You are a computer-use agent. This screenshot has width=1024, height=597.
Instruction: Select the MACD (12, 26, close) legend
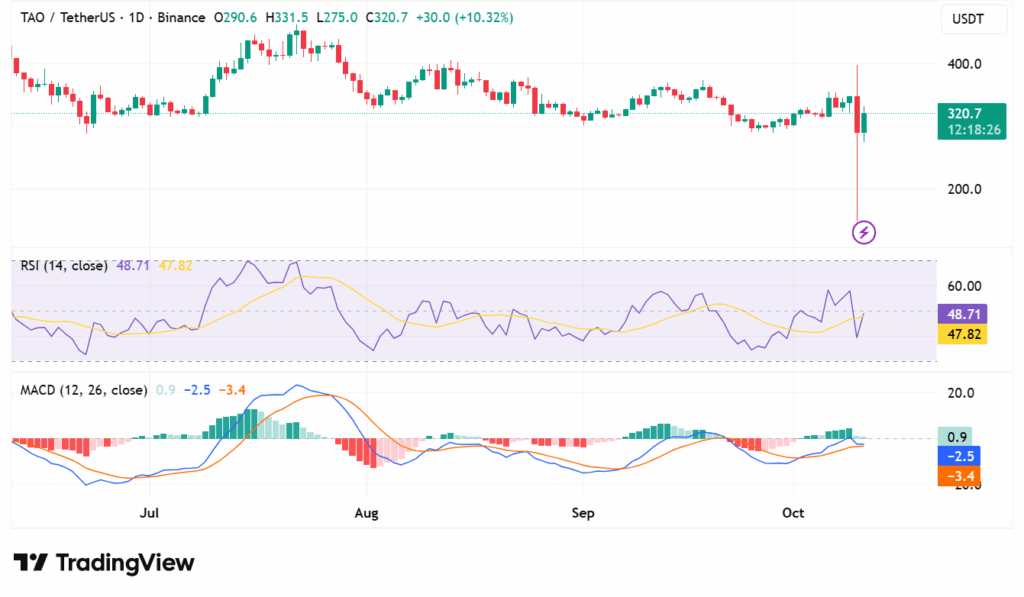pyautogui.click(x=84, y=390)
